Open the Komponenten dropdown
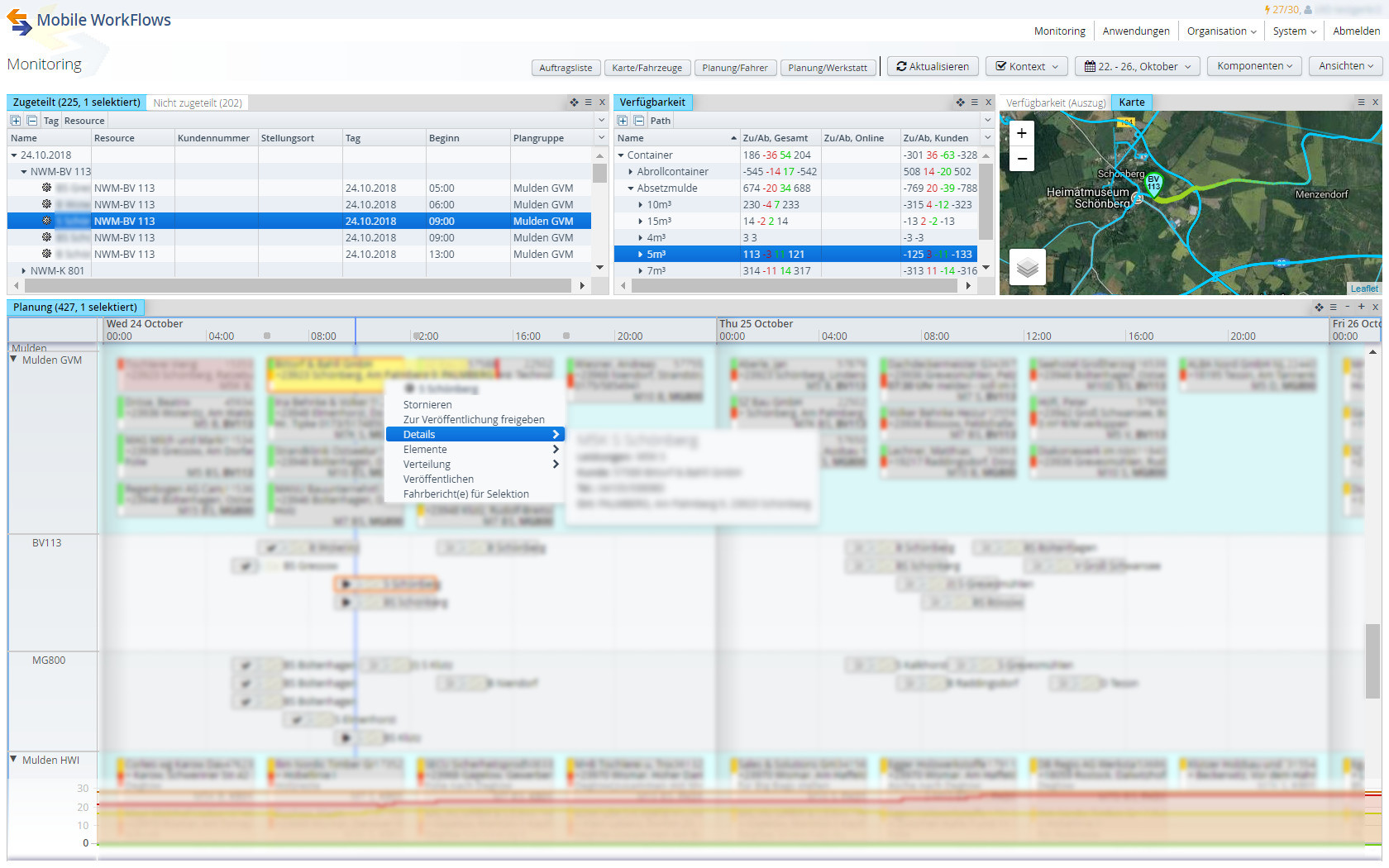The image size is (1389, 868). [1254, 66]
